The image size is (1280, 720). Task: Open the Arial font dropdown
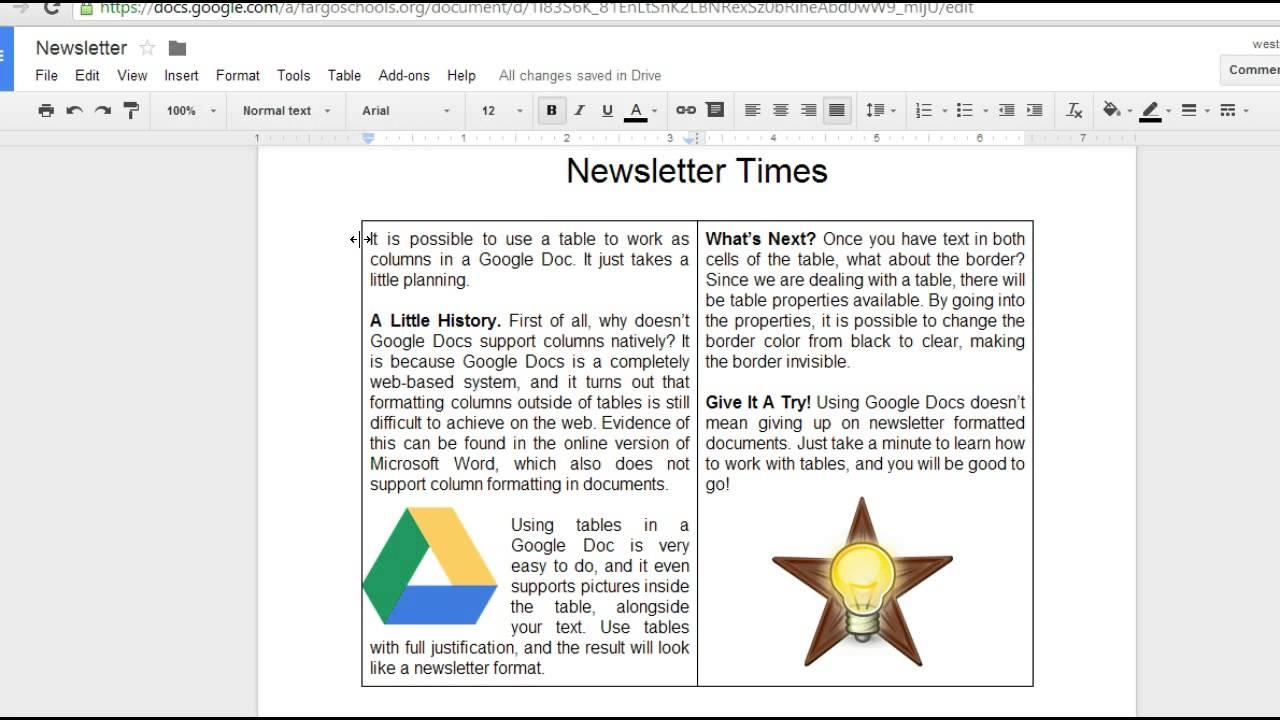click(x=406, y=111)
